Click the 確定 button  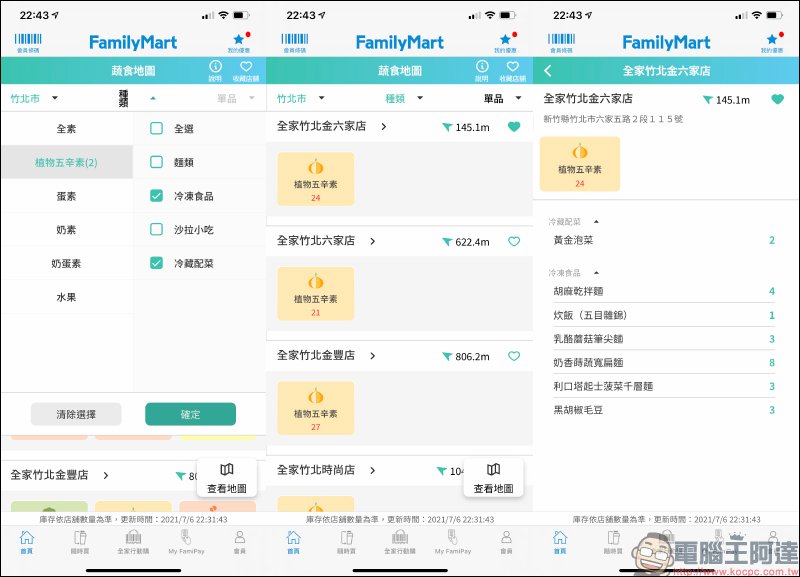pos(190,414)
